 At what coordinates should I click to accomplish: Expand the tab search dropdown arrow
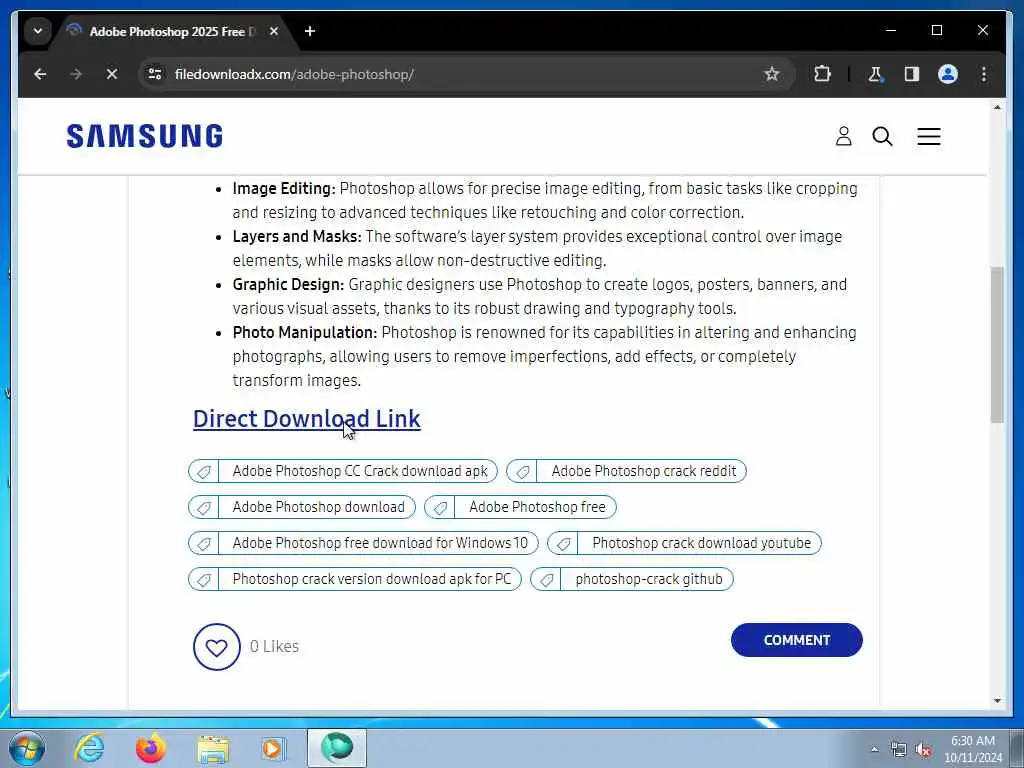[38, 31]
